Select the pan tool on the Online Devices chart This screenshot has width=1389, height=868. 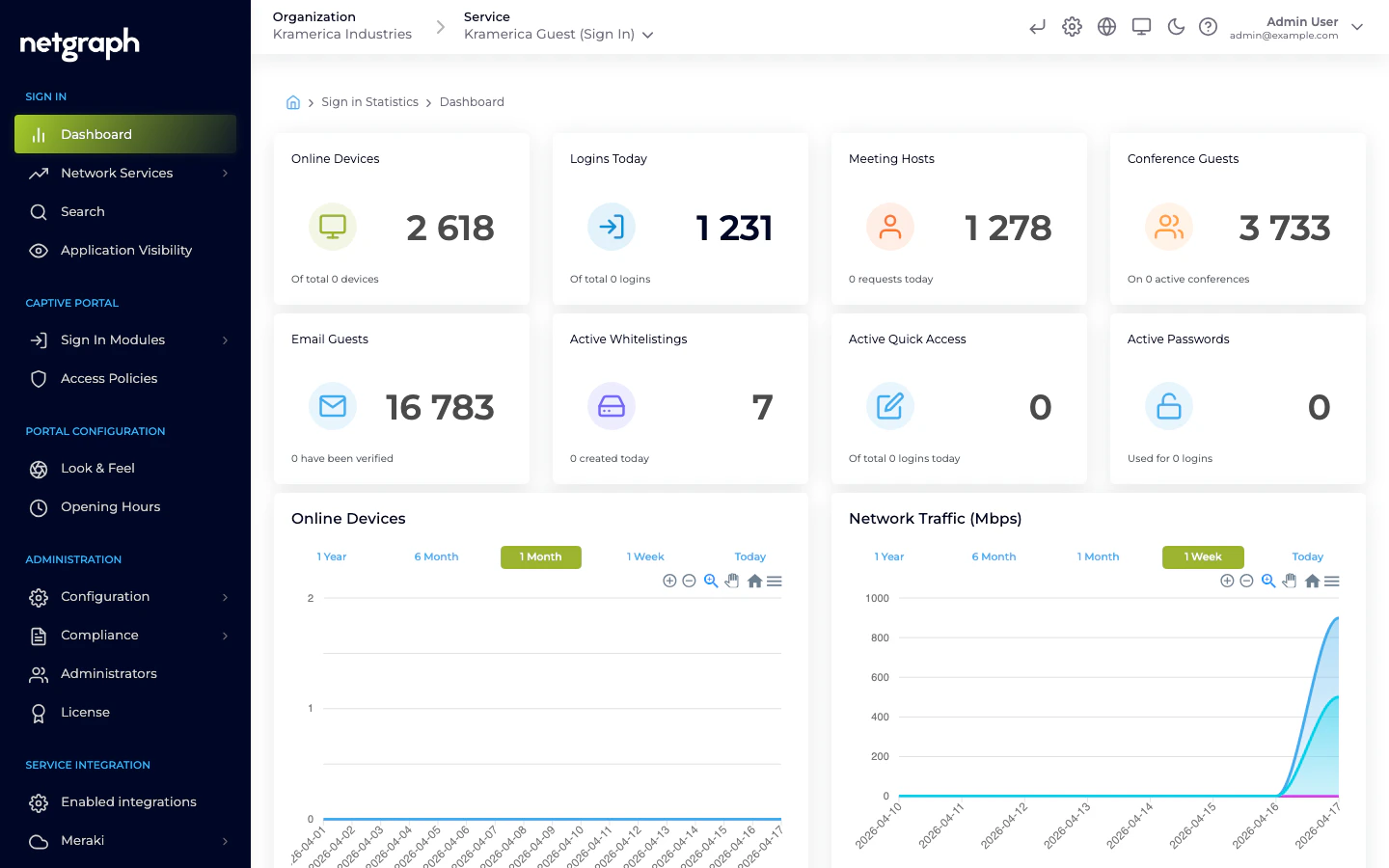coord(732,581)
